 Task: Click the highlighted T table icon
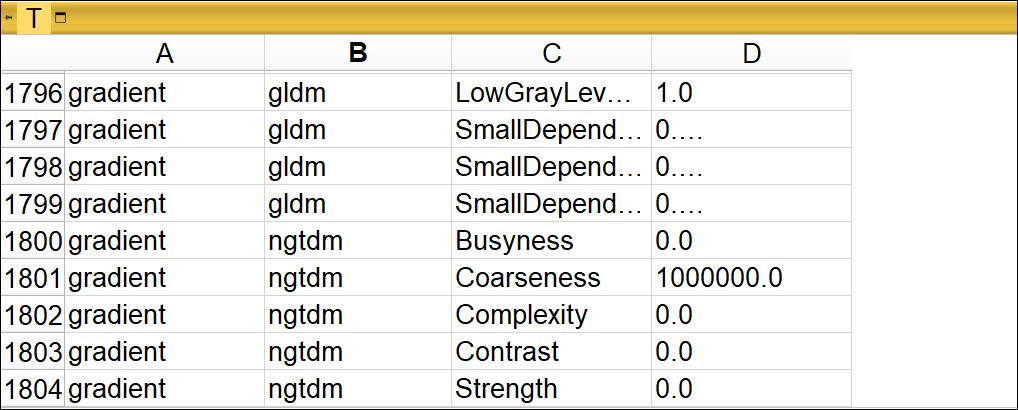tap(35, 18)
